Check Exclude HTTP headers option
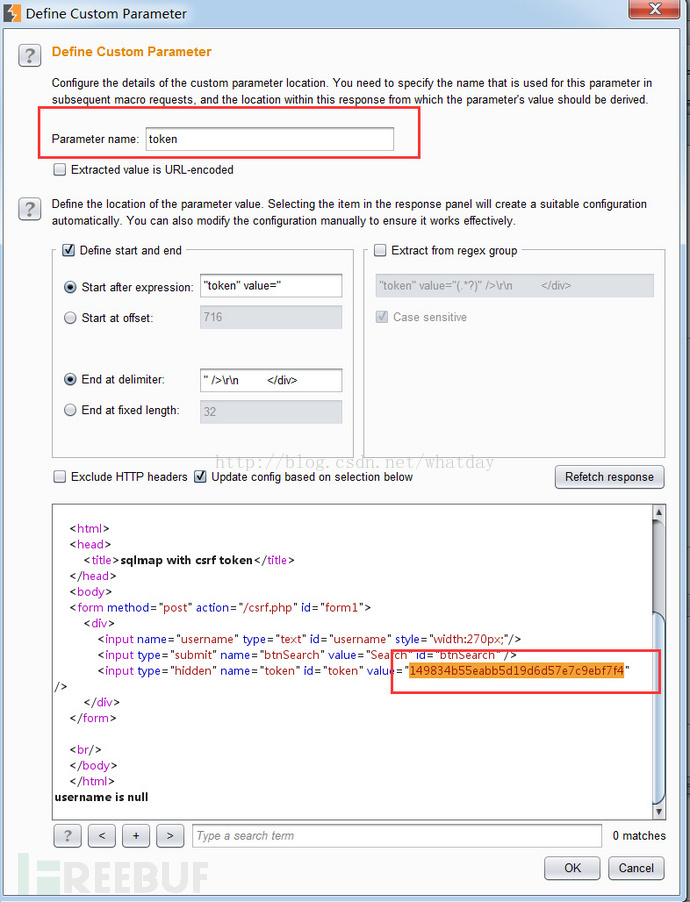The width and height of the screenshot is (690, 902). 59,477
